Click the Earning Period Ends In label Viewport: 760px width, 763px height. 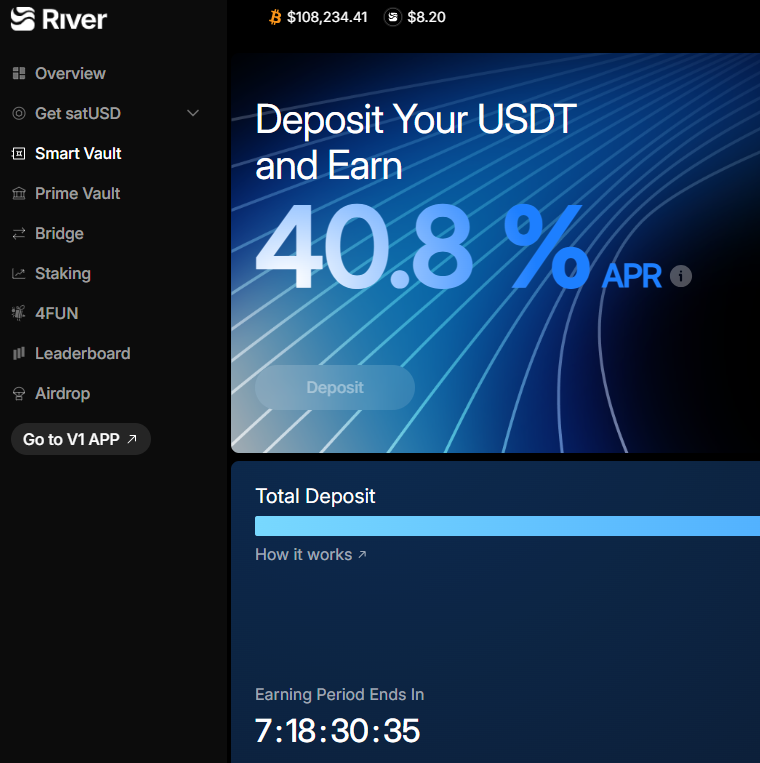click(x=340, y=694)
